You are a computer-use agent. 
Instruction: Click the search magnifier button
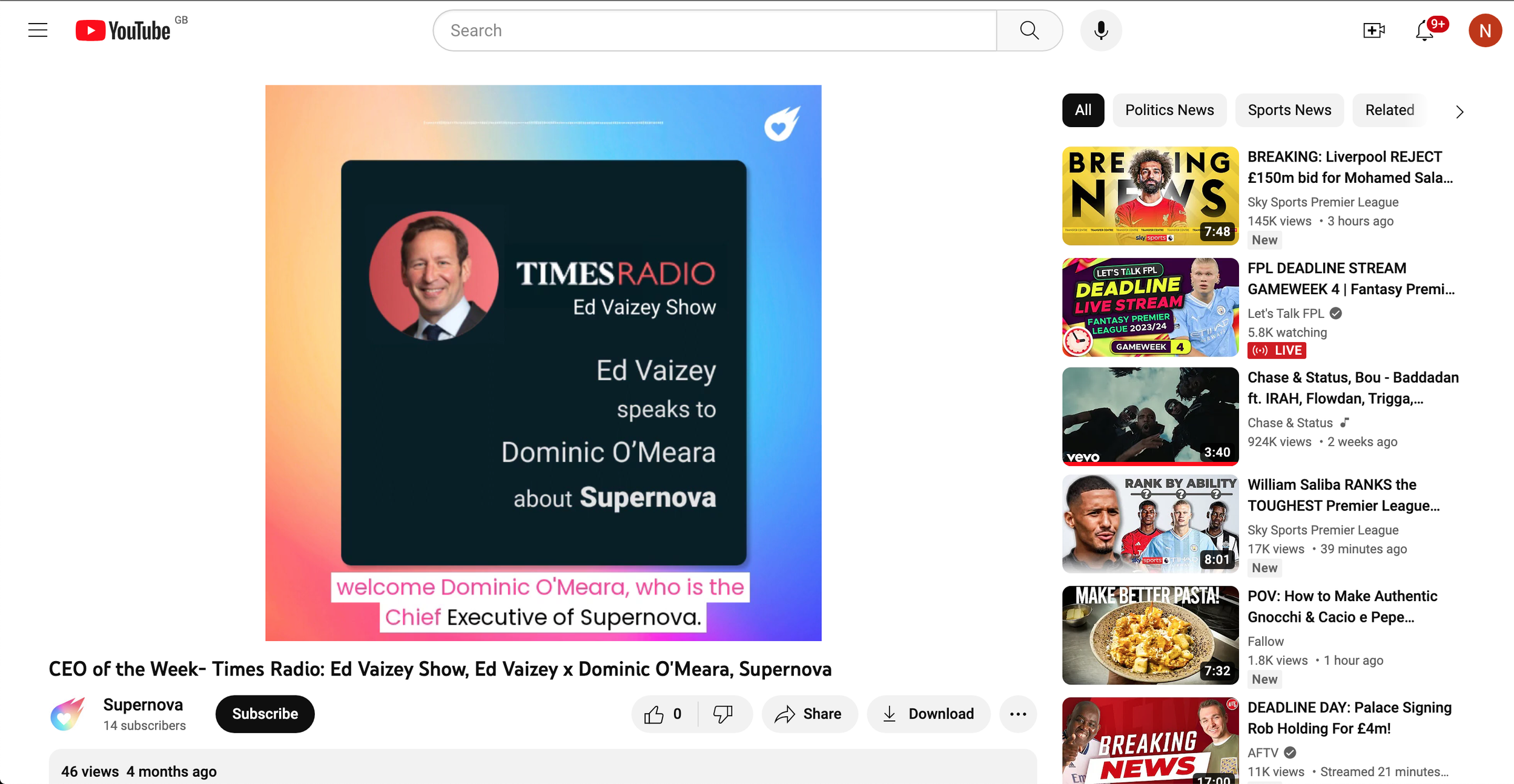tap(1029, 30)
